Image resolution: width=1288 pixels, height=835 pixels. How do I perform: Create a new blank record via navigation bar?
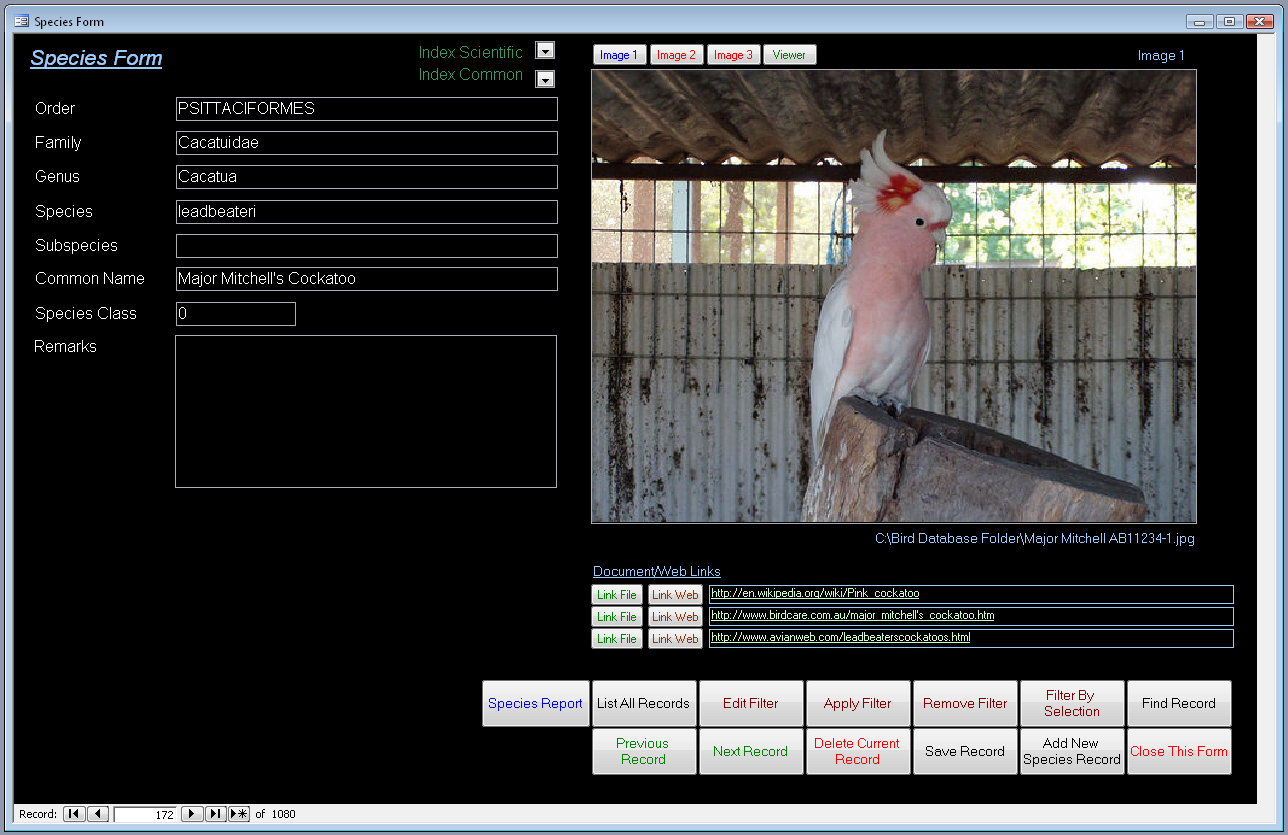click(239, 813)
